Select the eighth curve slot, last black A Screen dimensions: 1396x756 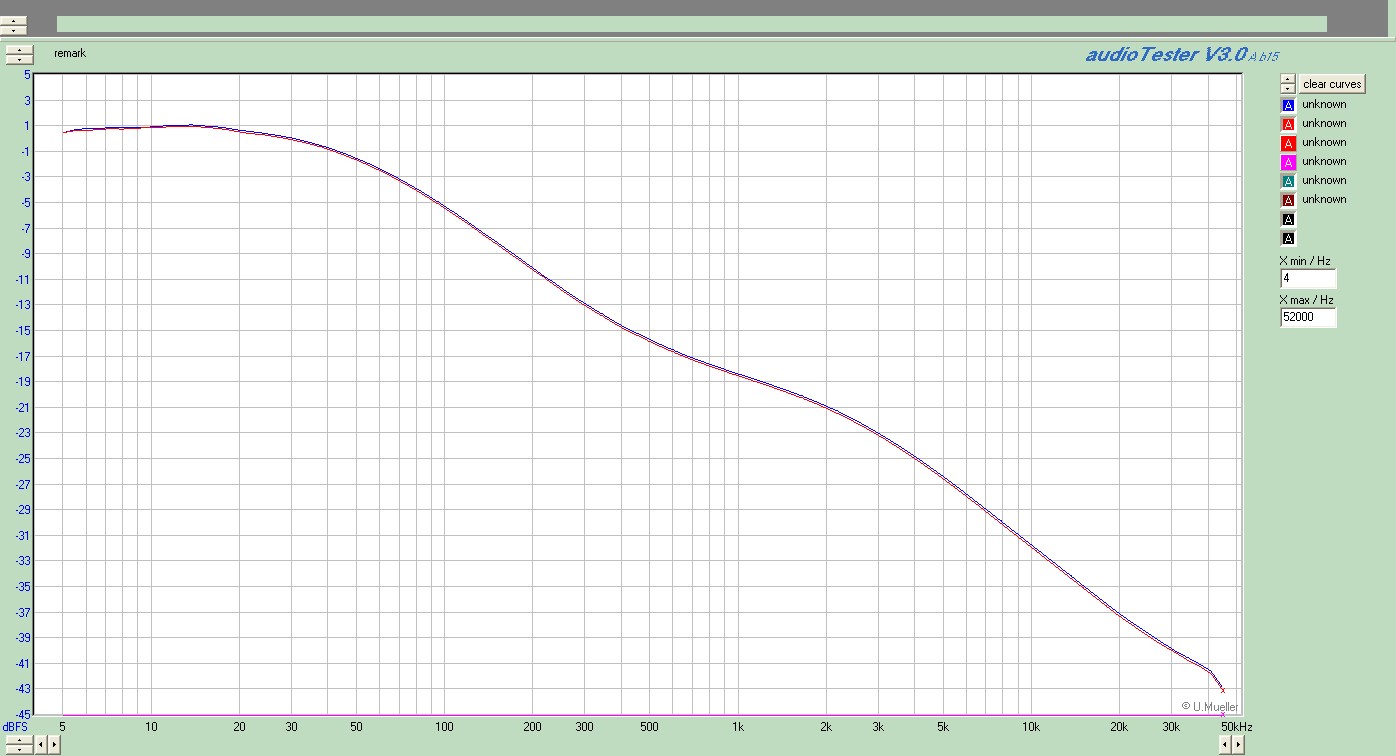[1288, 238]
